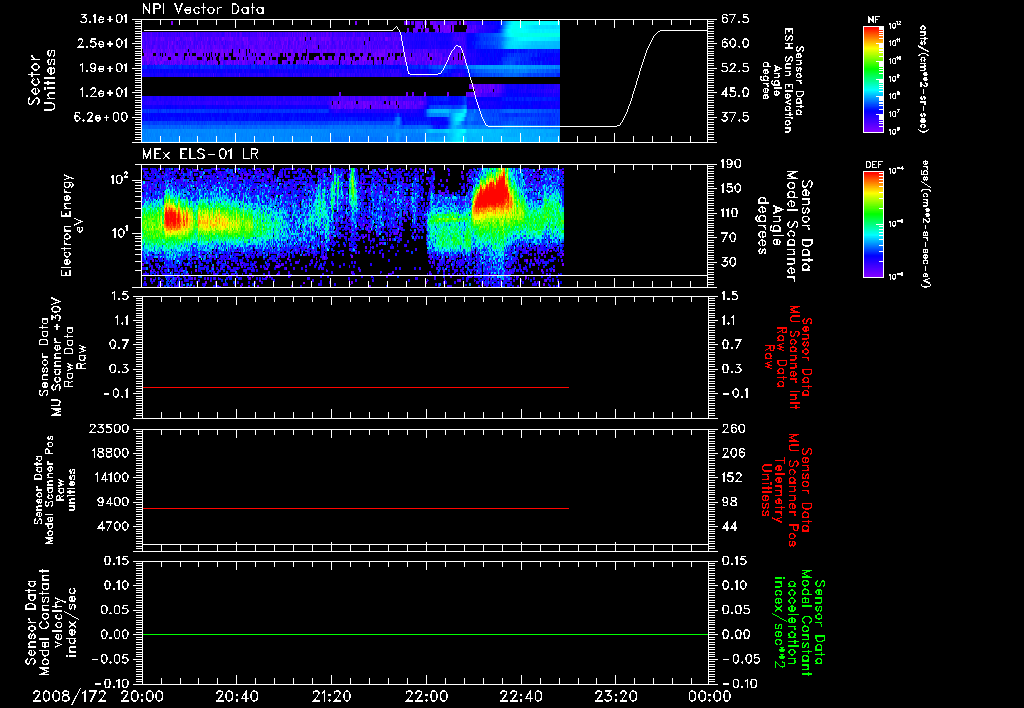Click the '18800' scanner position tick
This screenshot has width=1024, height=708.
(109, 453)
